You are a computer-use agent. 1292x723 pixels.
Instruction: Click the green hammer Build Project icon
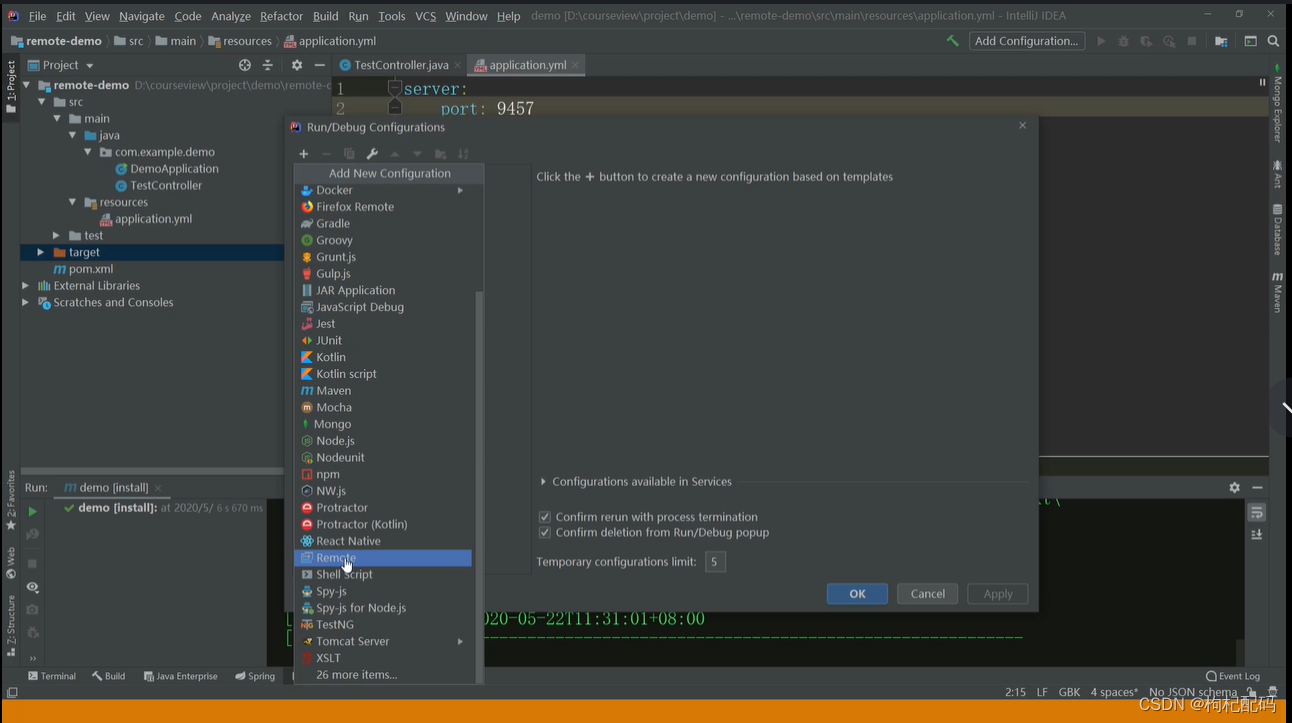(952, 41)
